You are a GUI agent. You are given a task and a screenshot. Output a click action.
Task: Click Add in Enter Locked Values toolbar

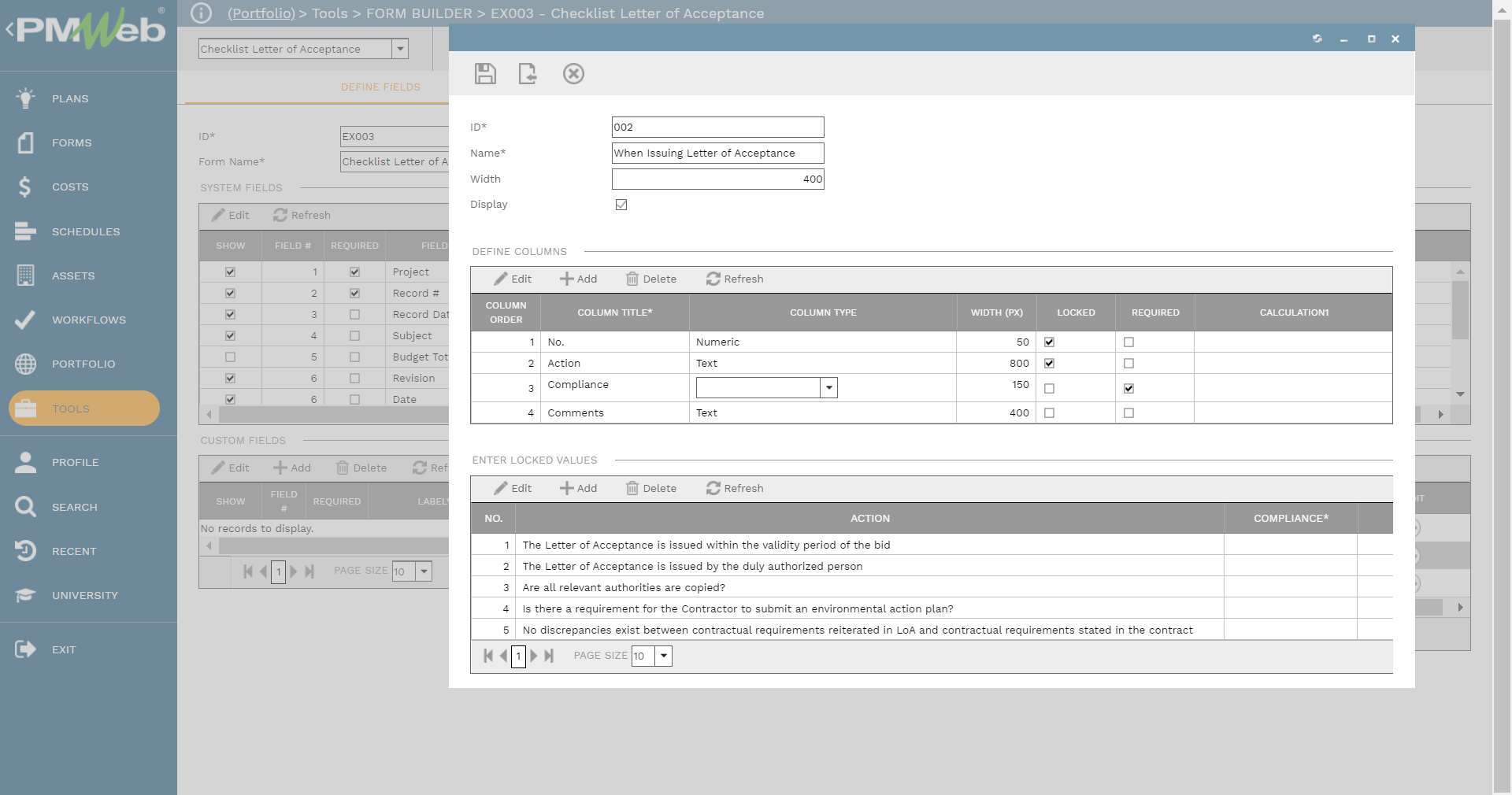pos(578,488)
